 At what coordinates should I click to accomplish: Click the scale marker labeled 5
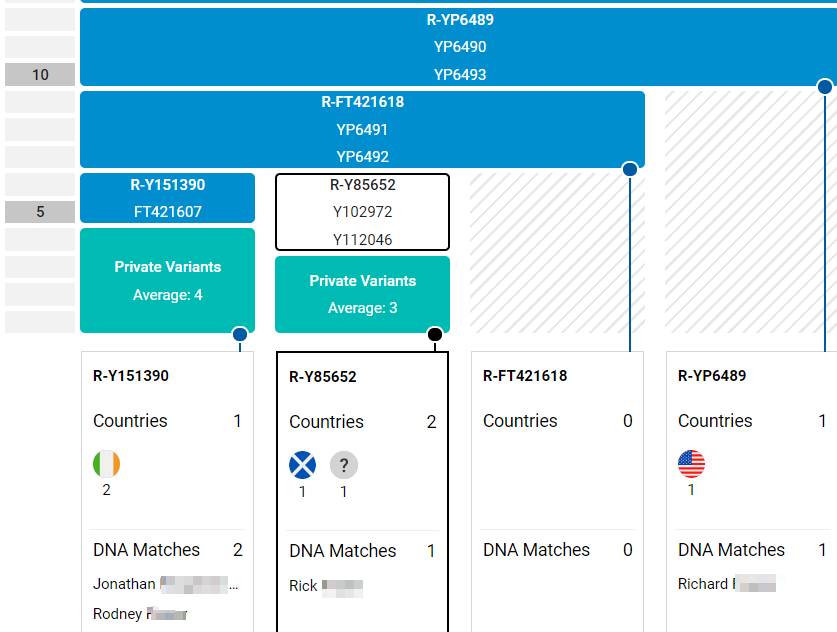(40, 212)
